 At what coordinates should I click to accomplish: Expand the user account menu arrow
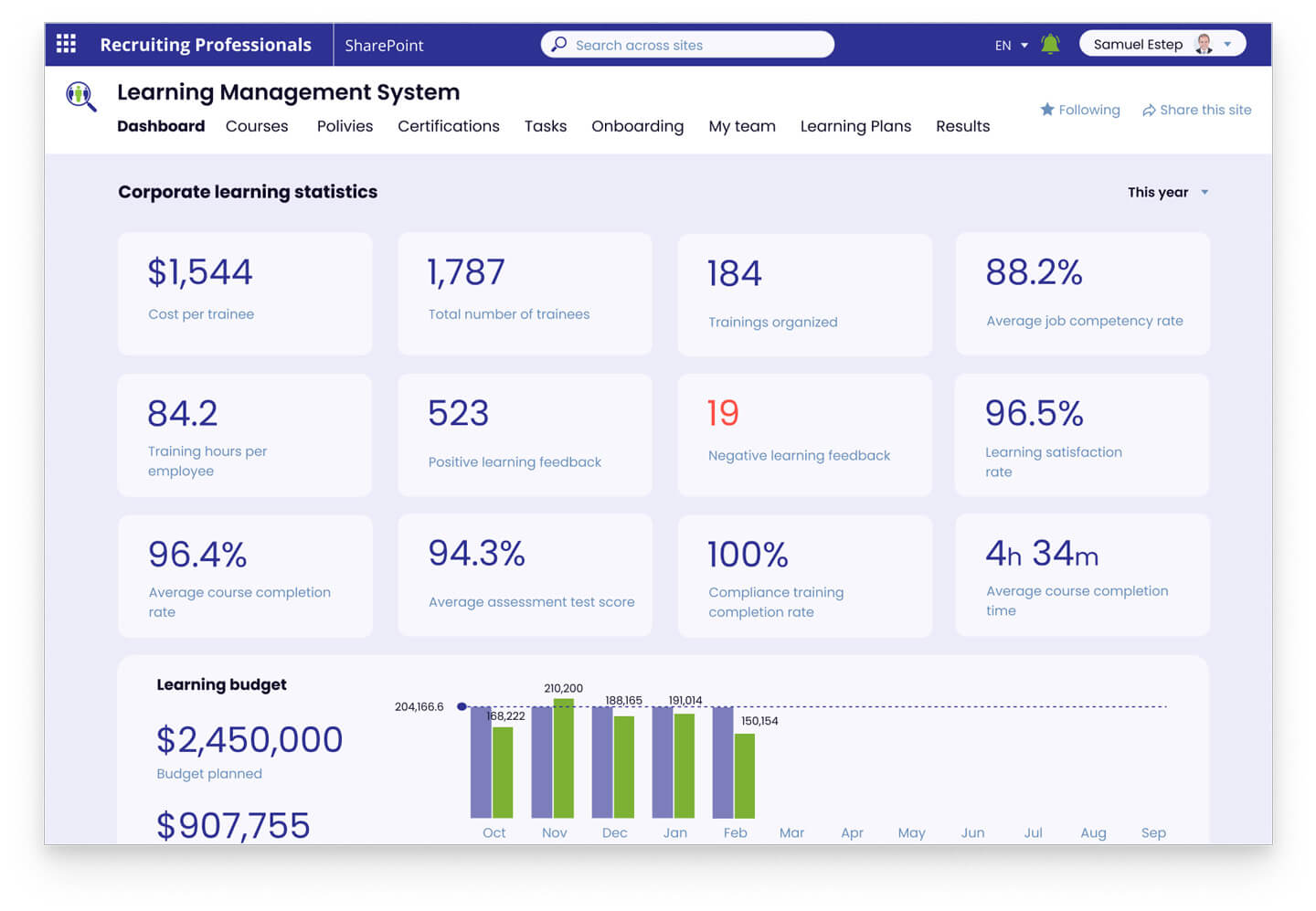pos(1228,44)
